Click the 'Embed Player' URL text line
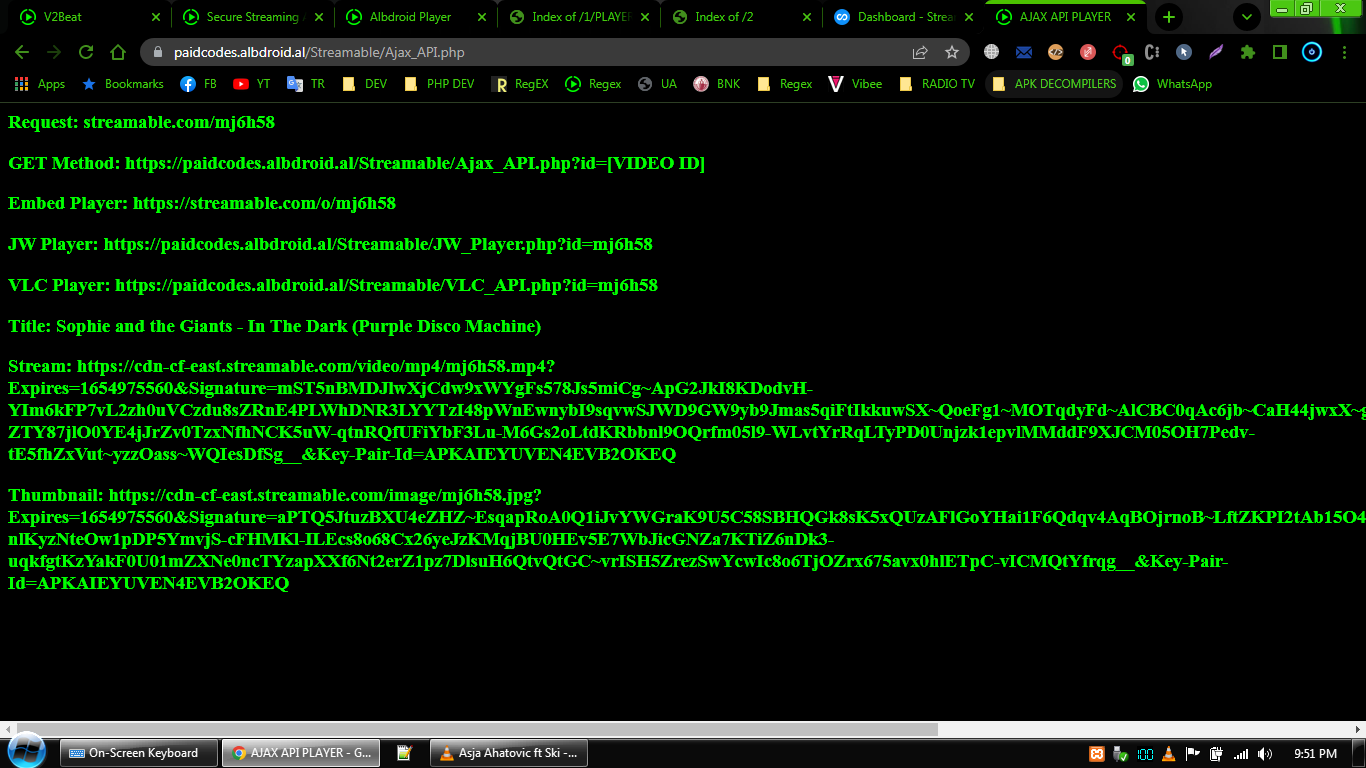The width and height of the screenshot is (1366, 768). [202, 203]
